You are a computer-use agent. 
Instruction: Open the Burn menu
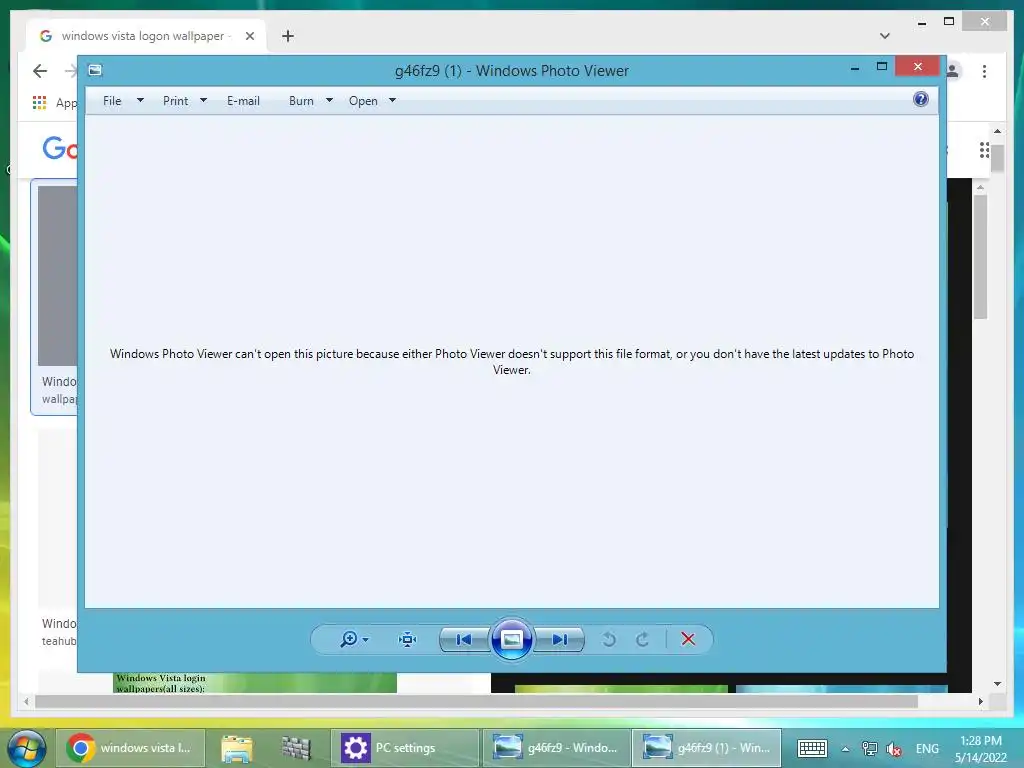301,101
